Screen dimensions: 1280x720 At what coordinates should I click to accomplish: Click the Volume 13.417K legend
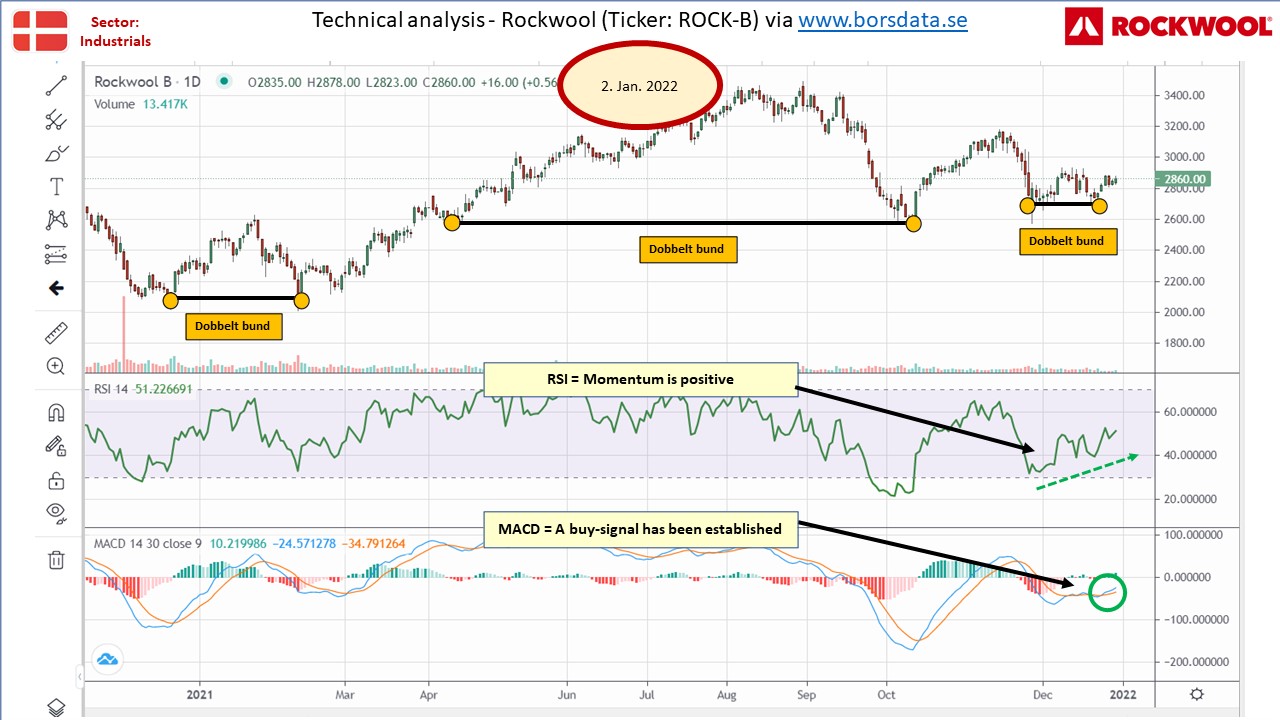(141, 103)
